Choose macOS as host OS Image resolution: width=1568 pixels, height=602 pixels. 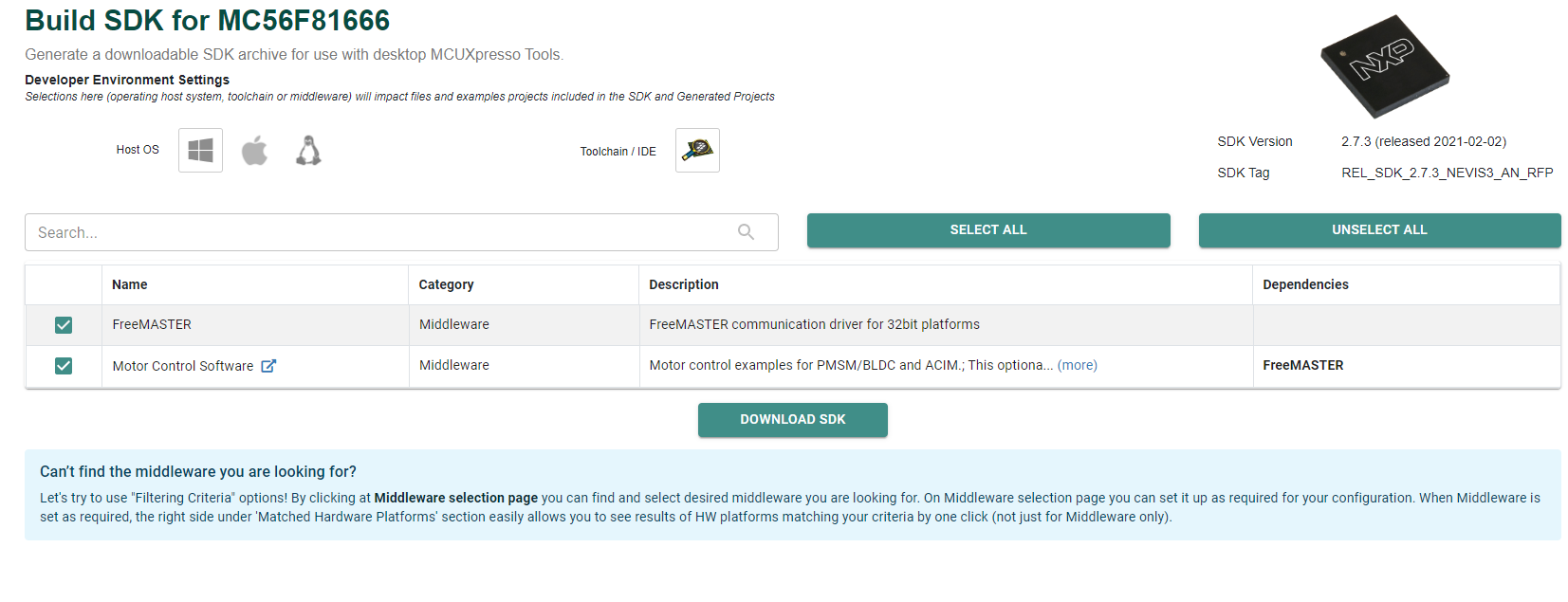(x=254, y=150)
